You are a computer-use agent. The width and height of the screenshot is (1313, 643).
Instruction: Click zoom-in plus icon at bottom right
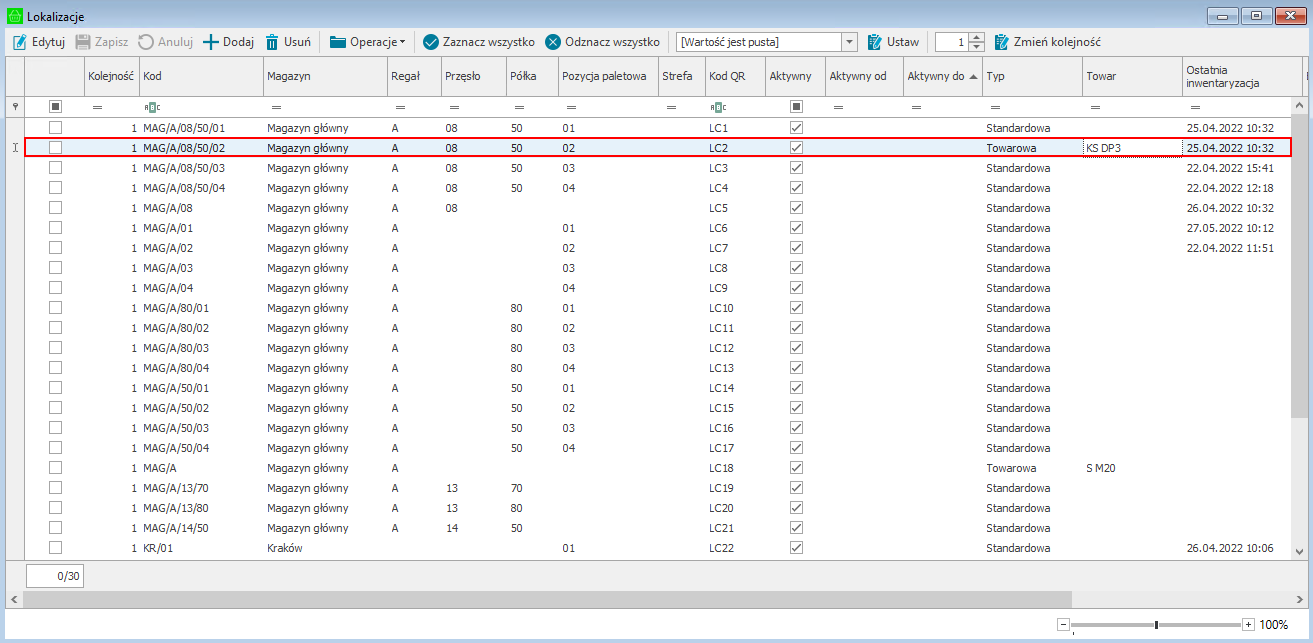[1248, 625]
